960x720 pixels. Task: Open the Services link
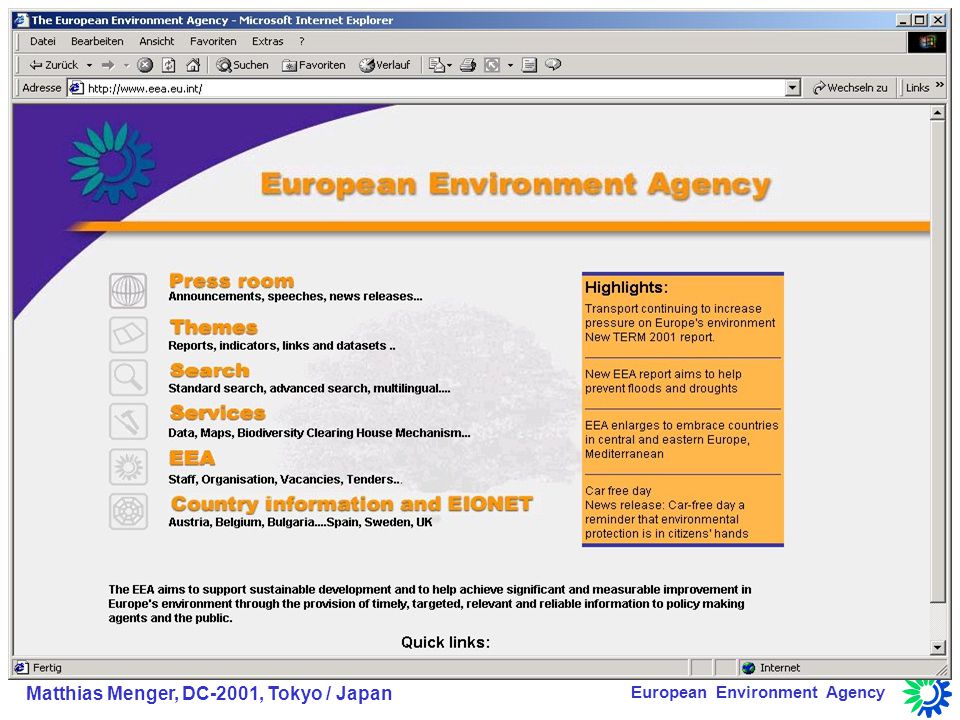(x=218, y=413)
